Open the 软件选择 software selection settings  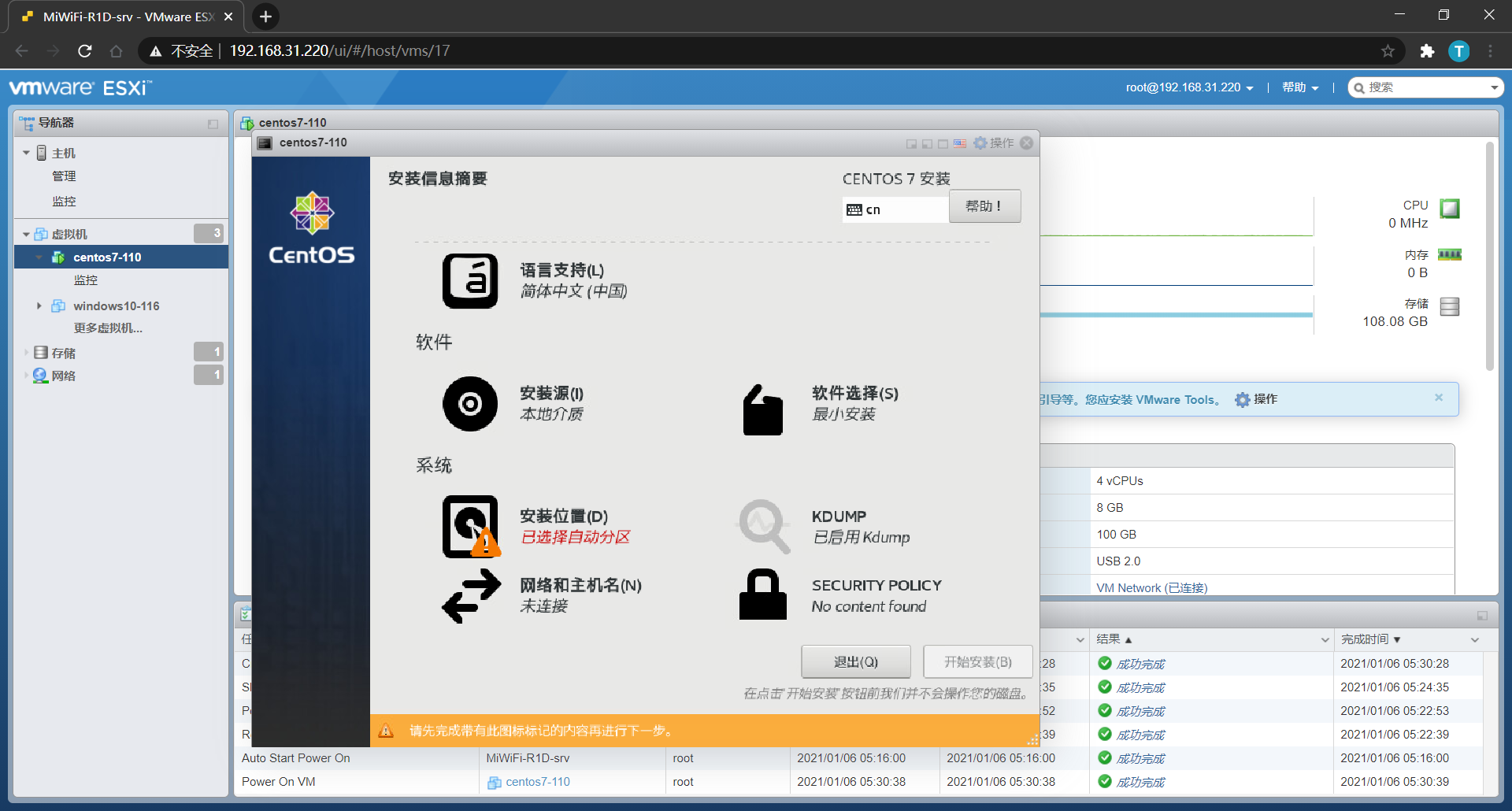coord(819,409)
